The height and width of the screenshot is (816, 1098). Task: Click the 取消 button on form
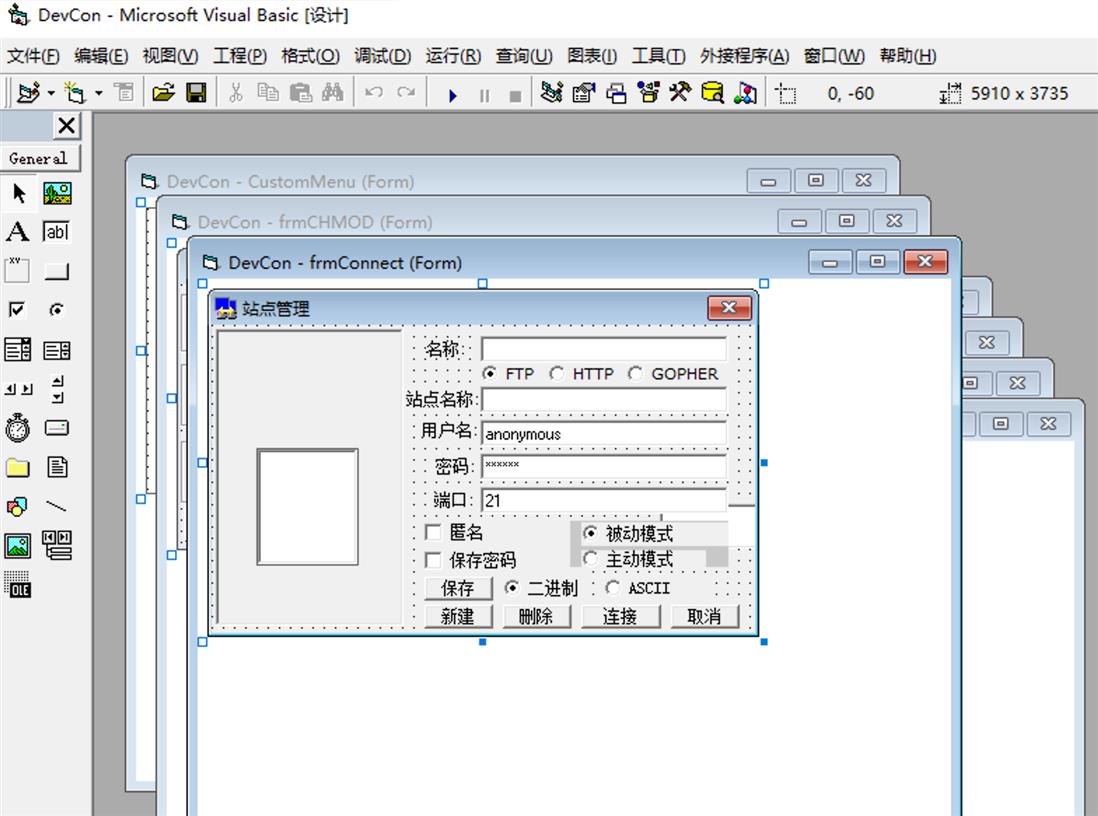click(x=704, y=616)
